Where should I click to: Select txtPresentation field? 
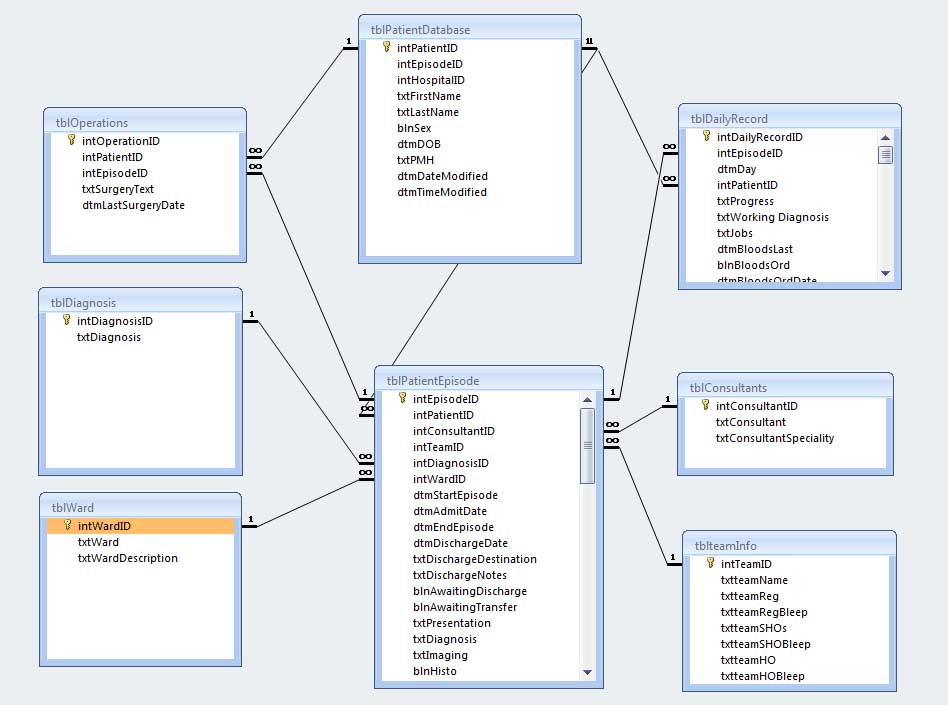click(452, 623)
